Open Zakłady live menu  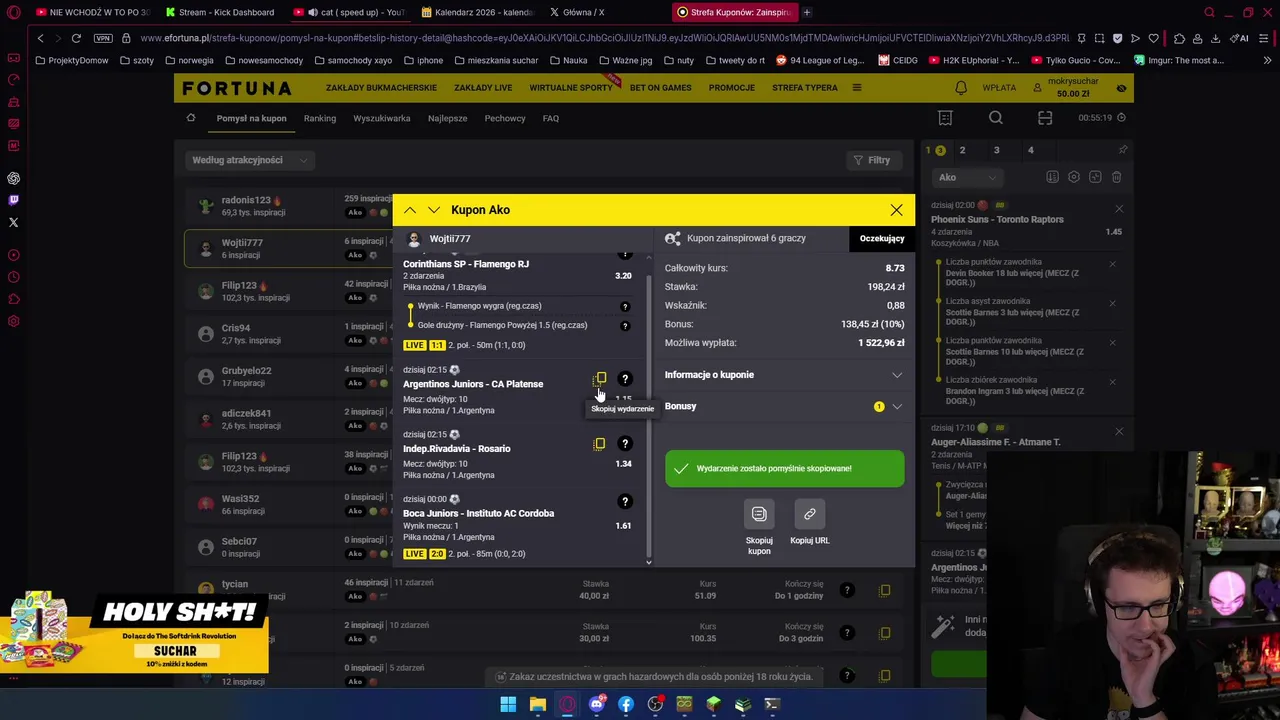[483, 88]
